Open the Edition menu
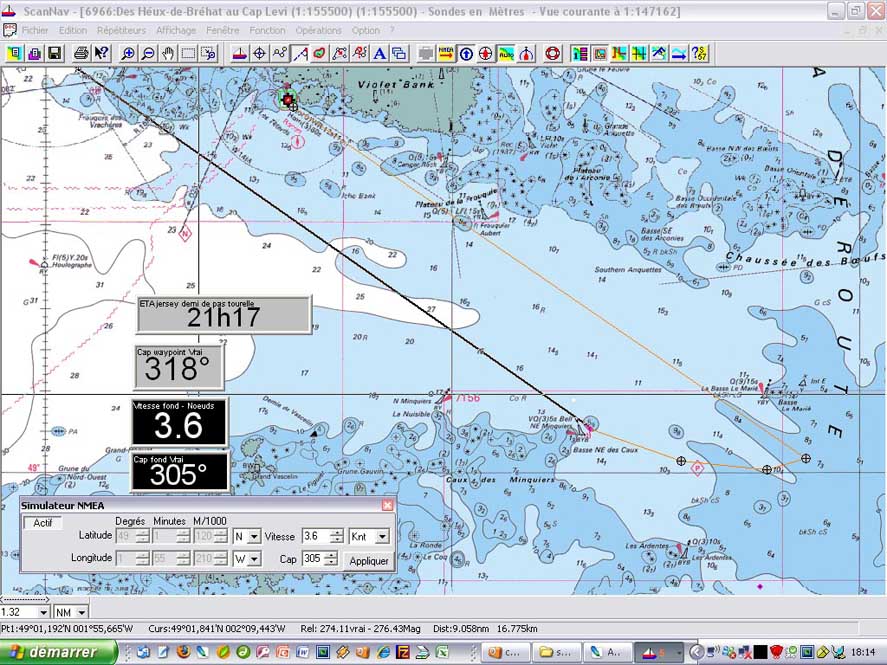The width and height of the screenshot is (887, 665). (x=73, y=31)
